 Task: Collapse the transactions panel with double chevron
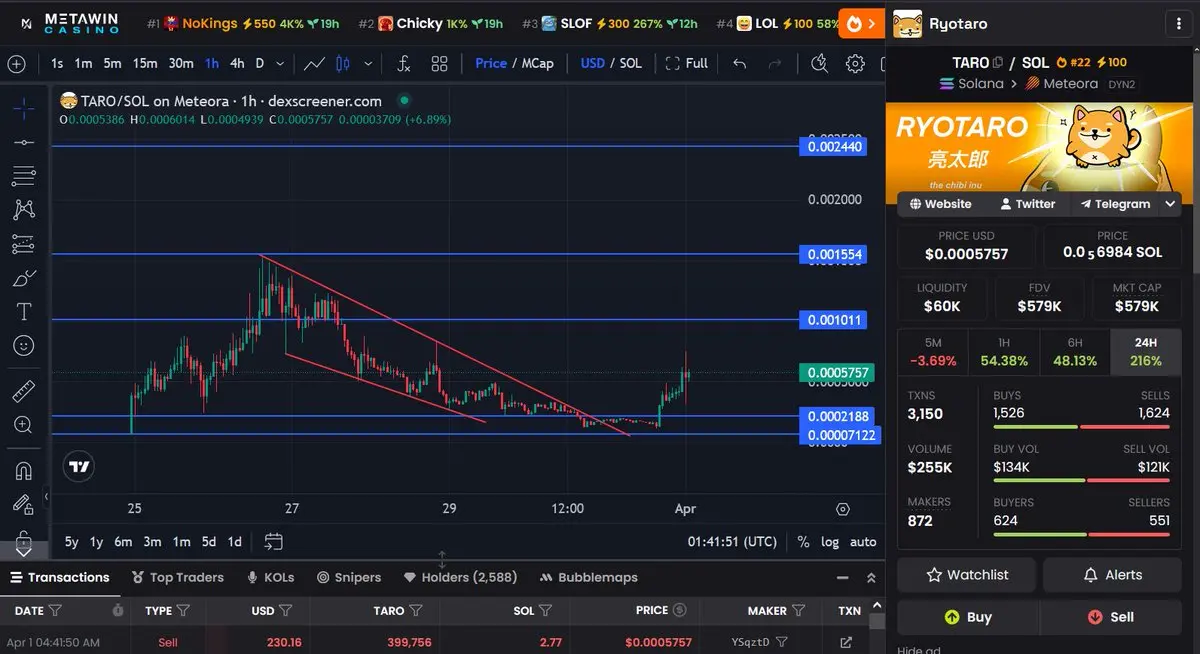point(871,578)
